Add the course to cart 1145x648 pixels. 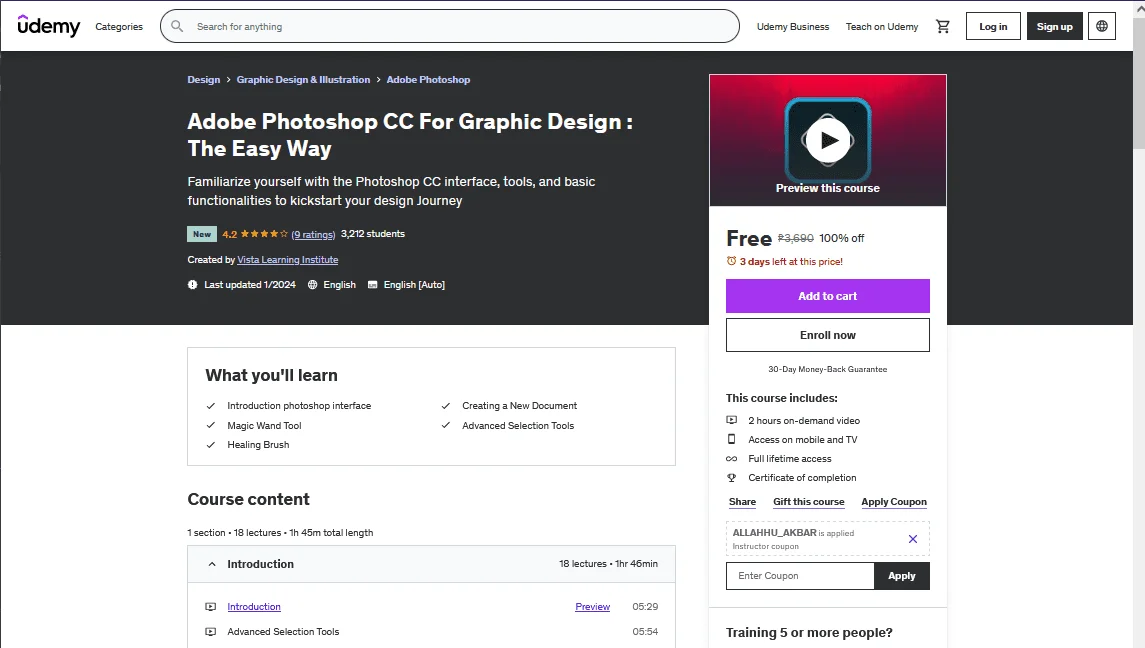coord(827,296)
